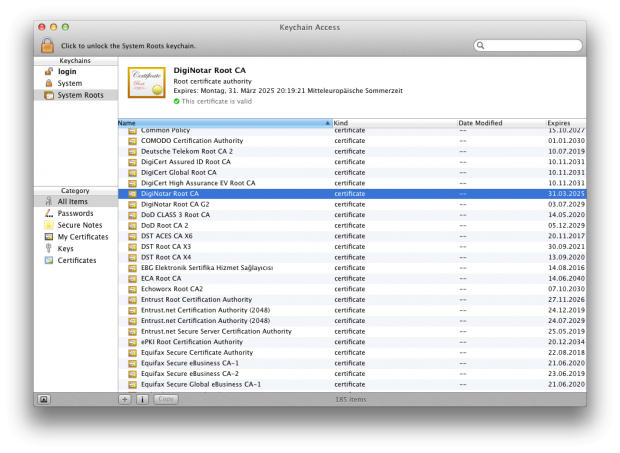Screen dimensions: 620x453
Task: Click the DoD Root CA 2 icon
Action: tap(132, 226)
